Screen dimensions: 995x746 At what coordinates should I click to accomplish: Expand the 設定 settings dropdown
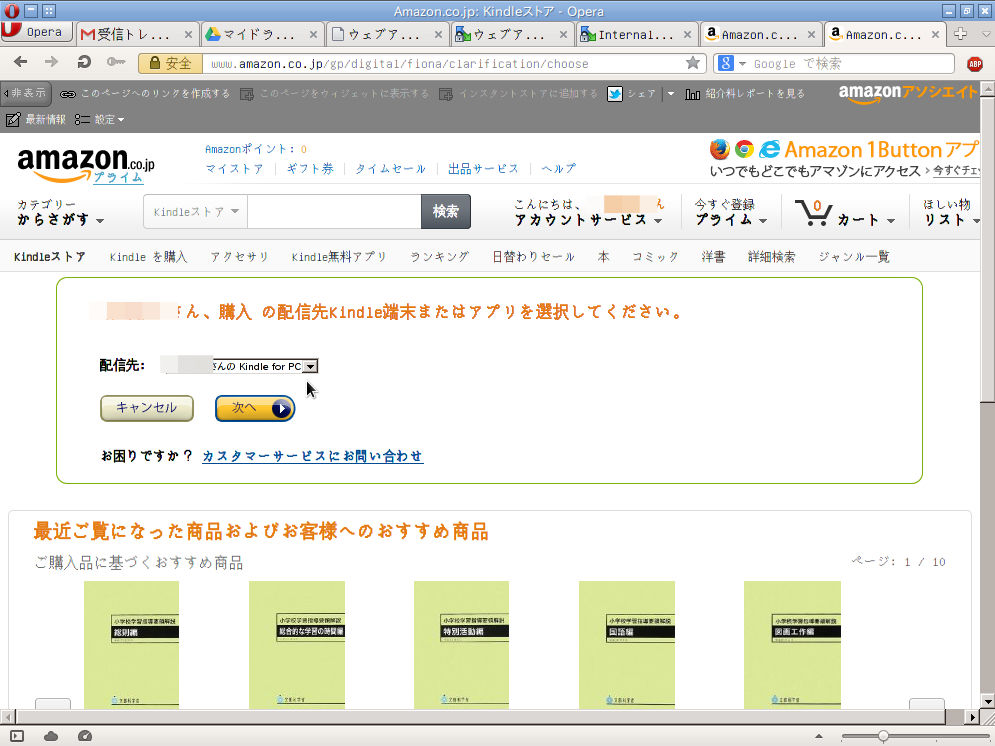(100, 119)
